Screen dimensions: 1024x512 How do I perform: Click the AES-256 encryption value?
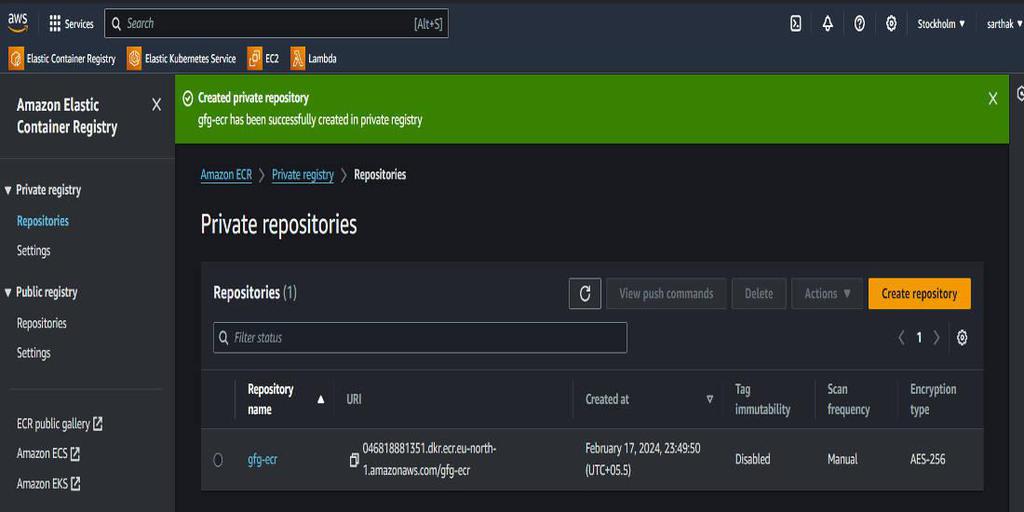tap(927, 460)
